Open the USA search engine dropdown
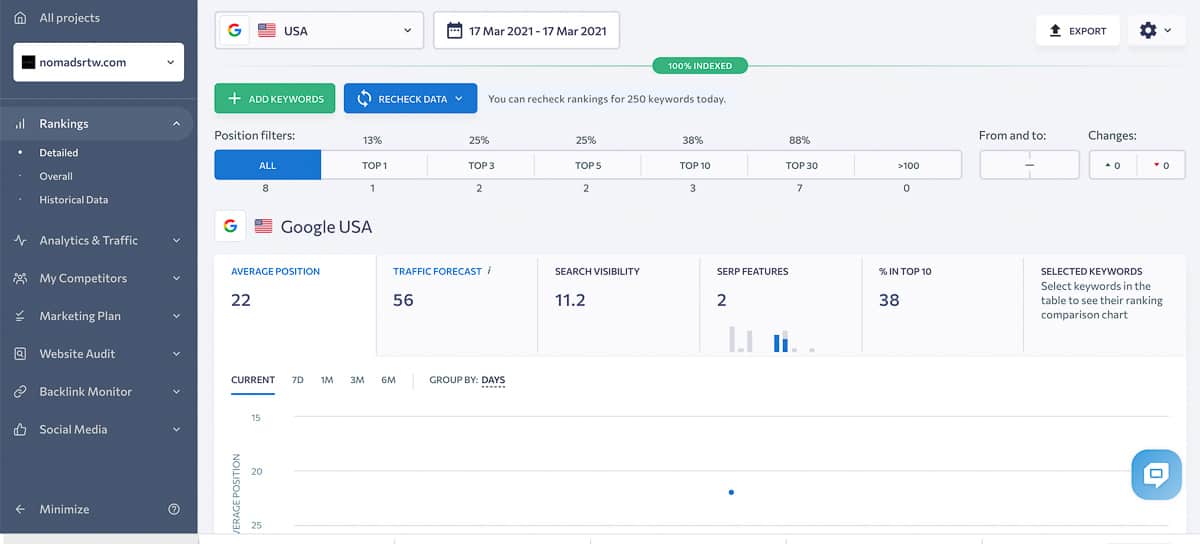 point(319,31)
